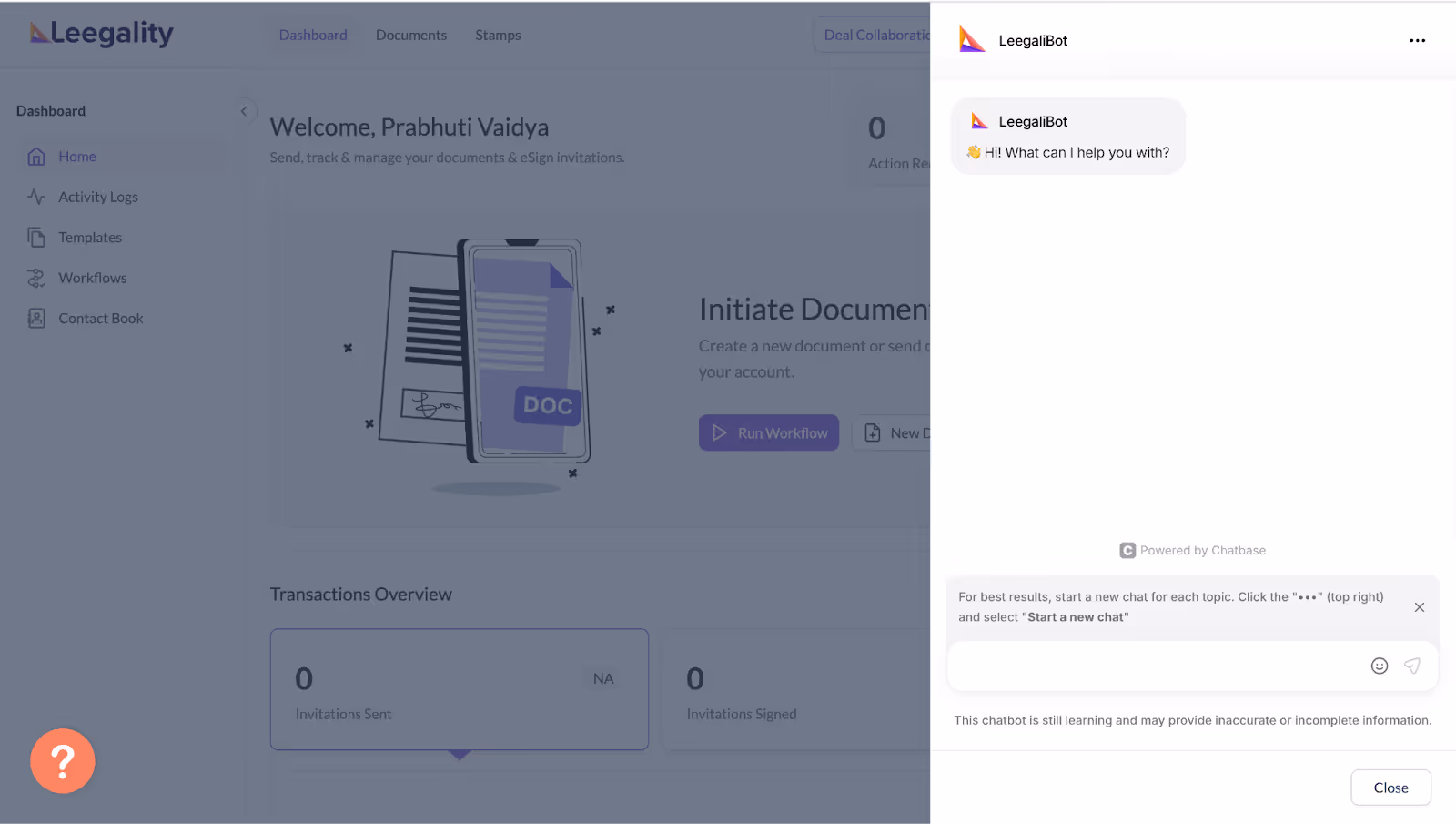The height and width of the screenshot is (824, 1456).
Task: Click the emoji picker icon in chat input
Action: (1380, 666)
